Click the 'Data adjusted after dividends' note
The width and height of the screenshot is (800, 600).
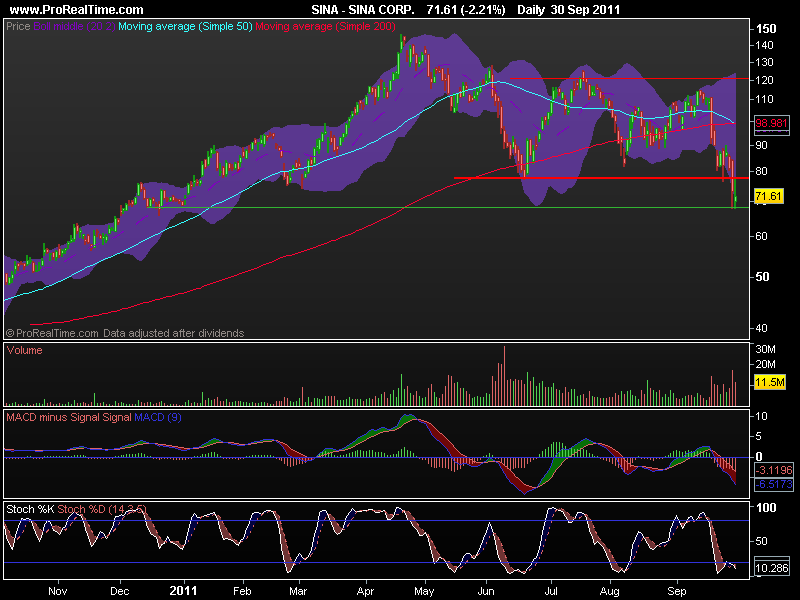point(173,333)
